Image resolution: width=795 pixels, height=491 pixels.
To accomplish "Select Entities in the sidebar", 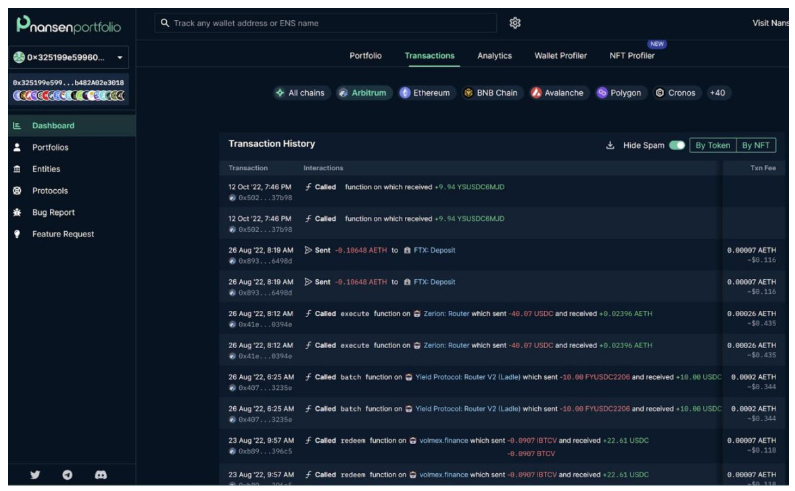I will [72, 169].
